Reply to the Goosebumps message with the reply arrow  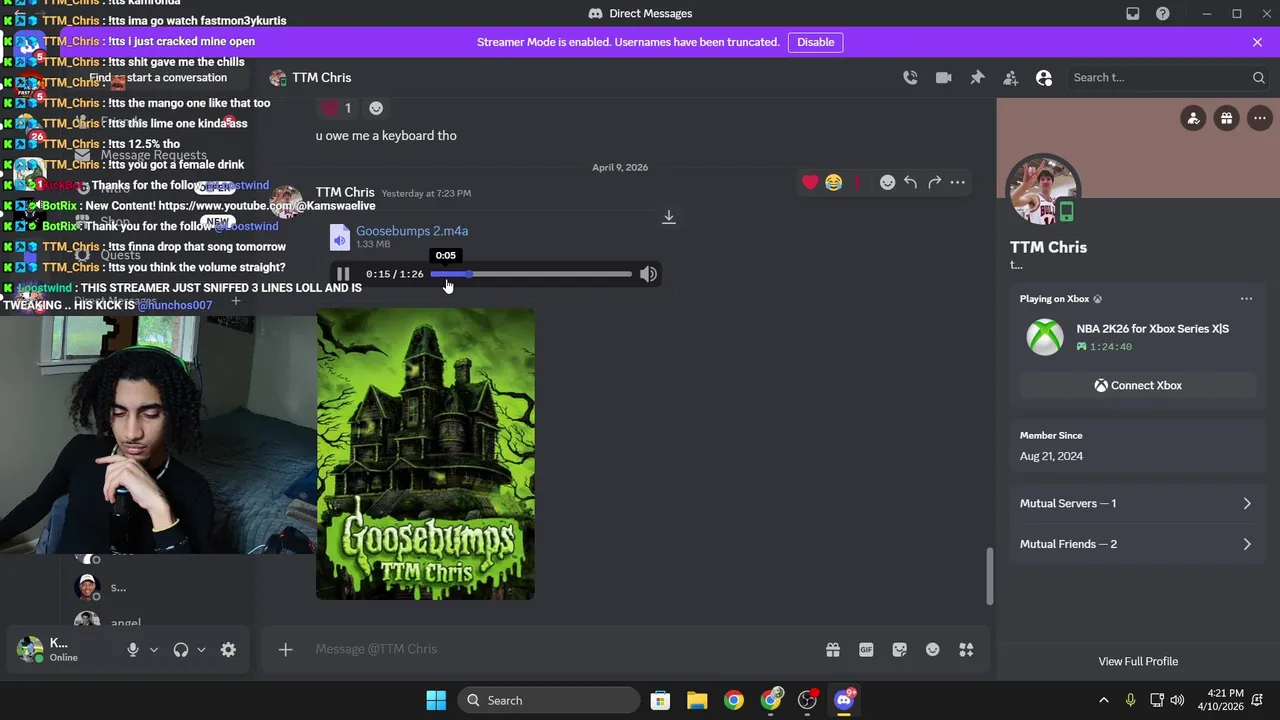tap(910, 182)
